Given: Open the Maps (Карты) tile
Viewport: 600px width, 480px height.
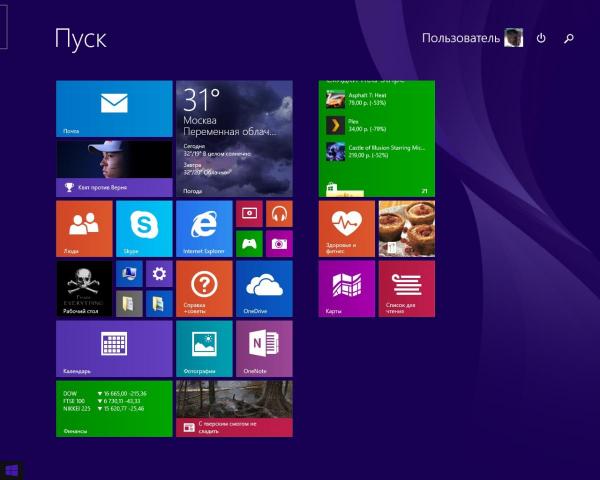Looking at the screenshot, I should point(346,288).
